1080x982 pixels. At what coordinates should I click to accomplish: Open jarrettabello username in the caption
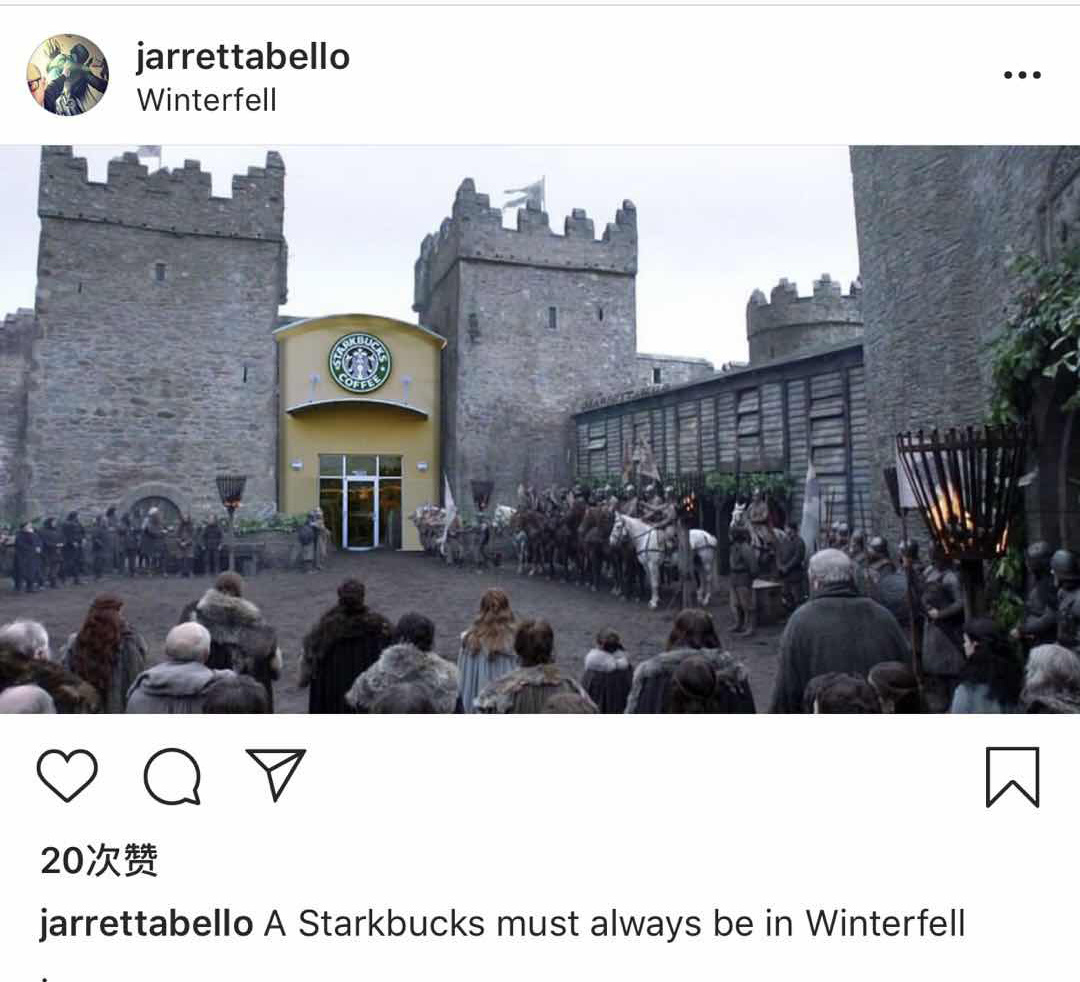point(146,923)
